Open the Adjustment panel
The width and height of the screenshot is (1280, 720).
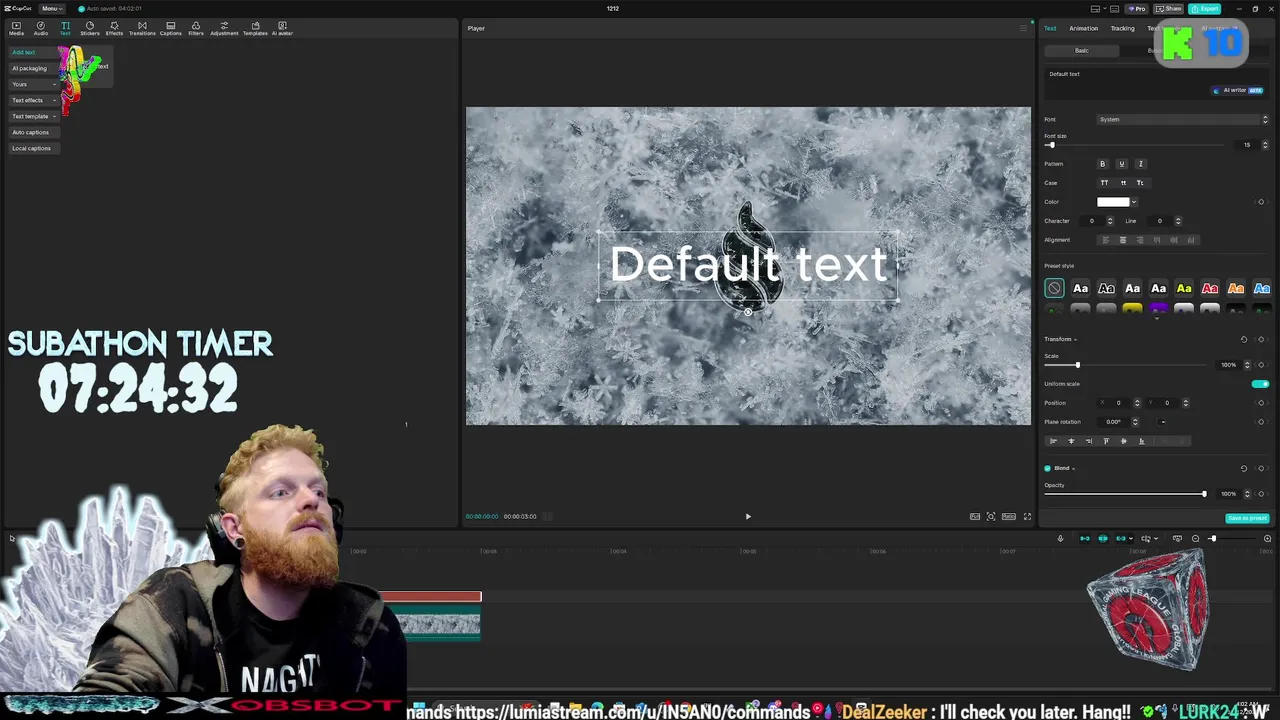(x=224, y=28)
